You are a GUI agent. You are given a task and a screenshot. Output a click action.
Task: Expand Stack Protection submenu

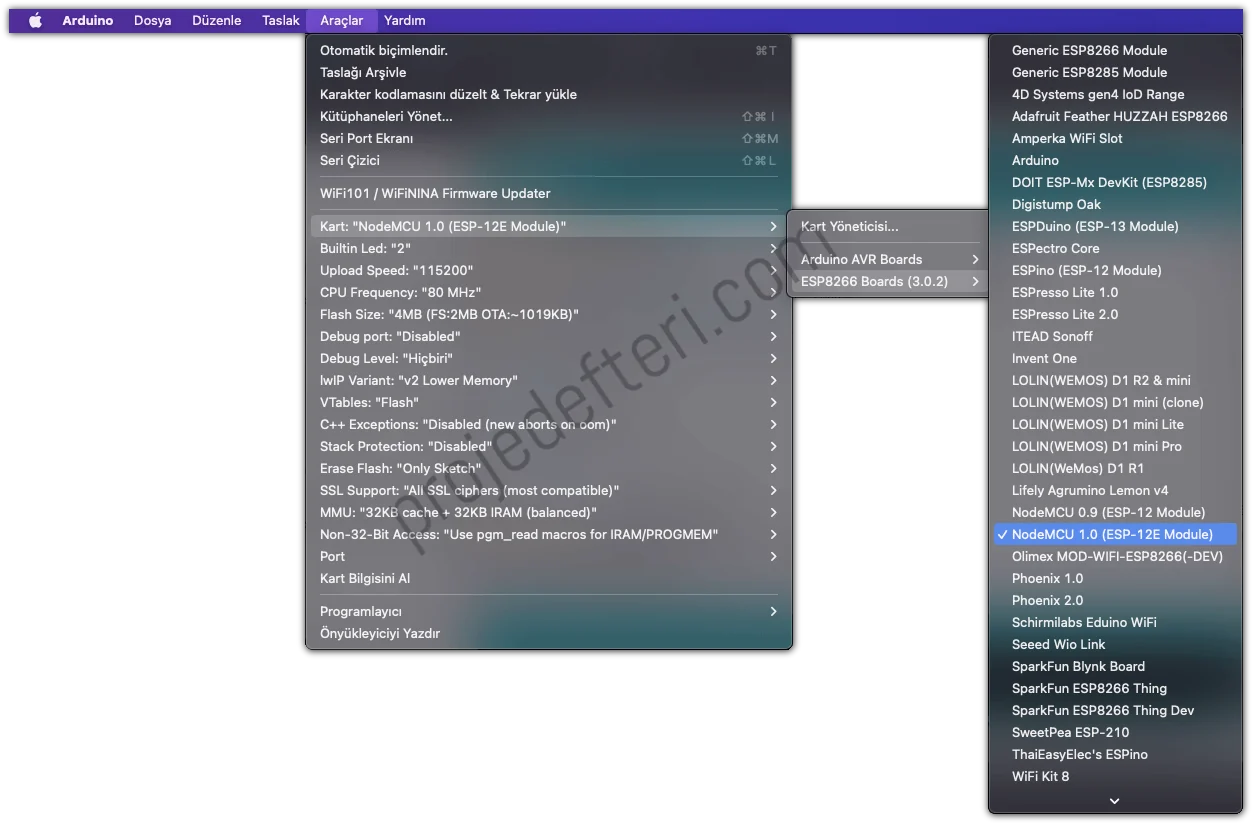548,446
